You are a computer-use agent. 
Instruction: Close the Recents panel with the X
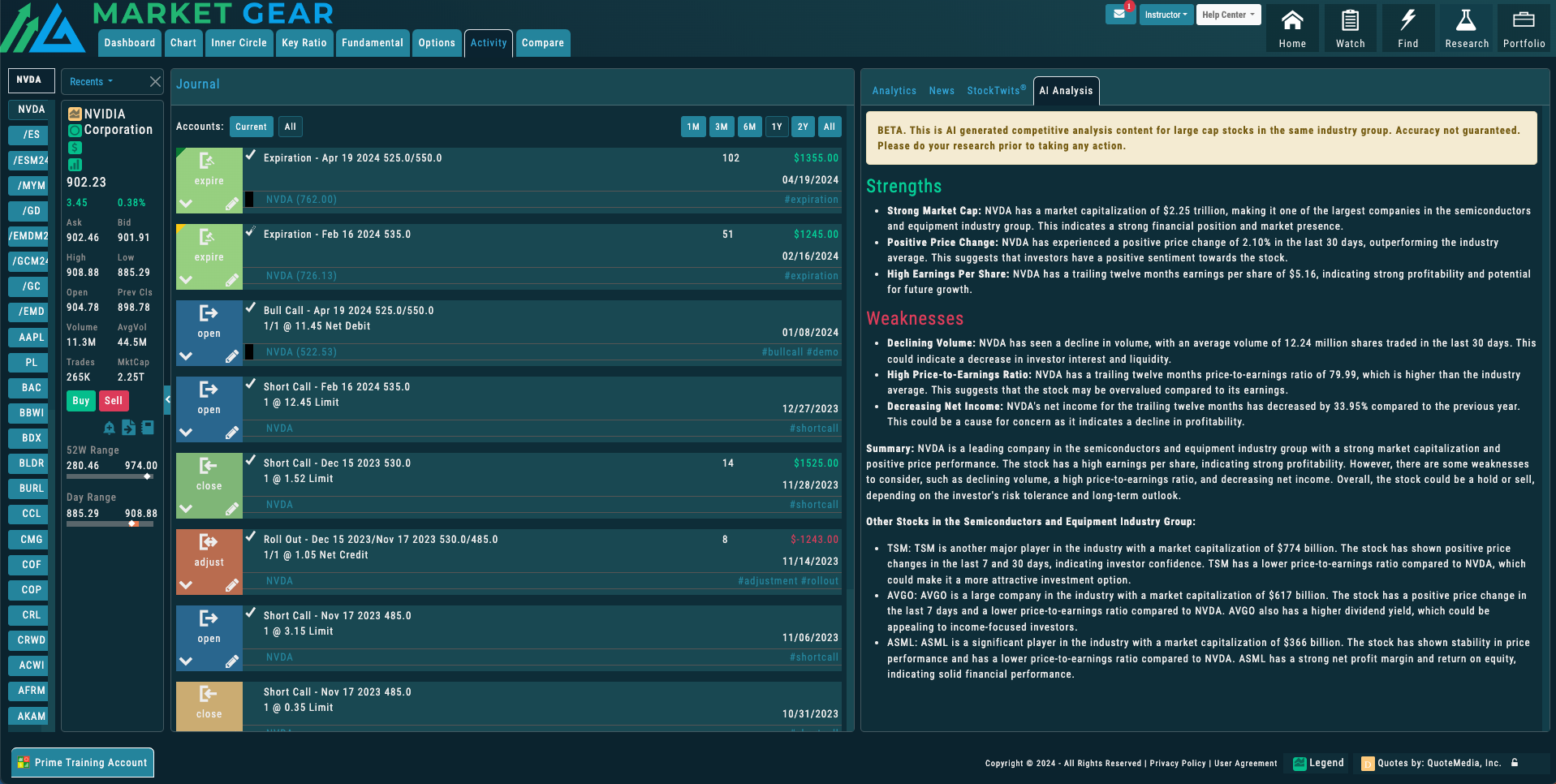[155, 81]
